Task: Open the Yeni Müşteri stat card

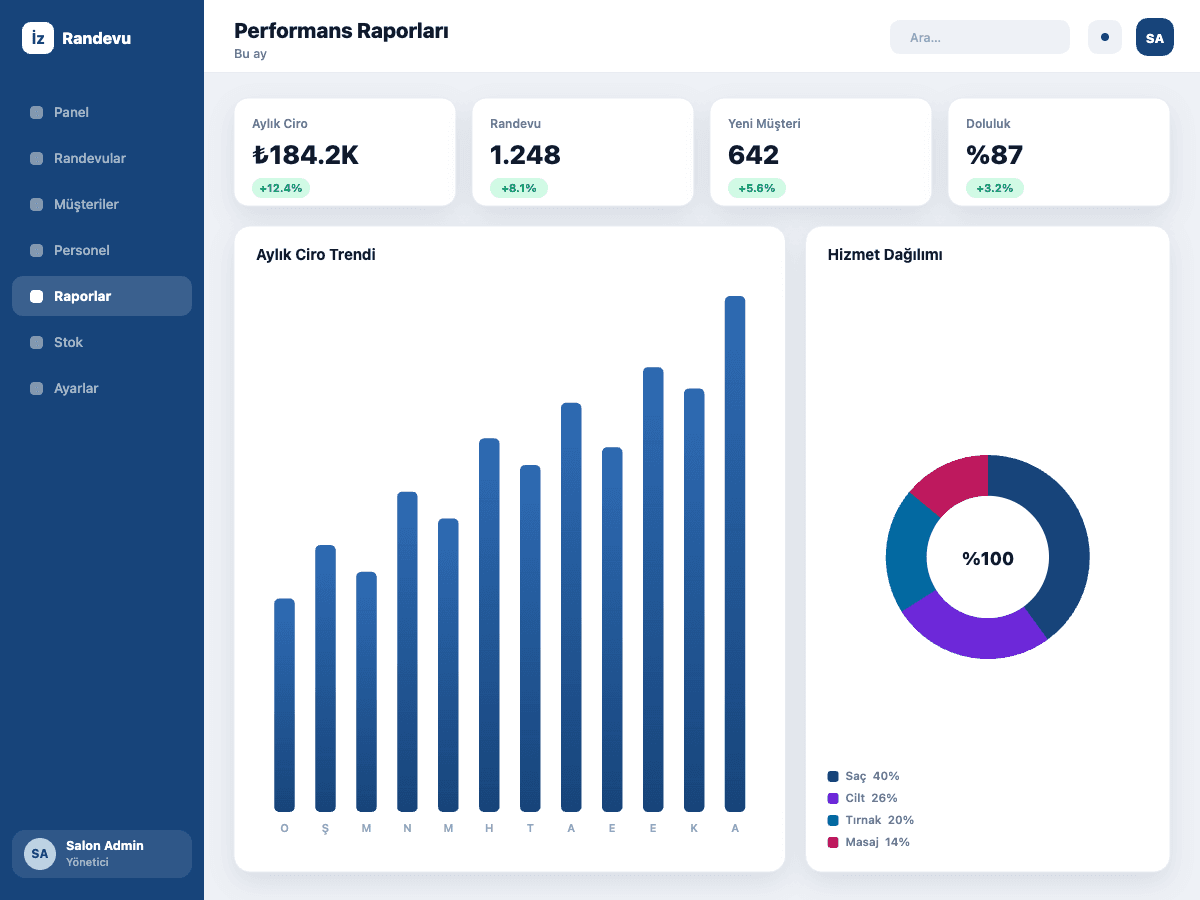Action: (x=821, y=152)
